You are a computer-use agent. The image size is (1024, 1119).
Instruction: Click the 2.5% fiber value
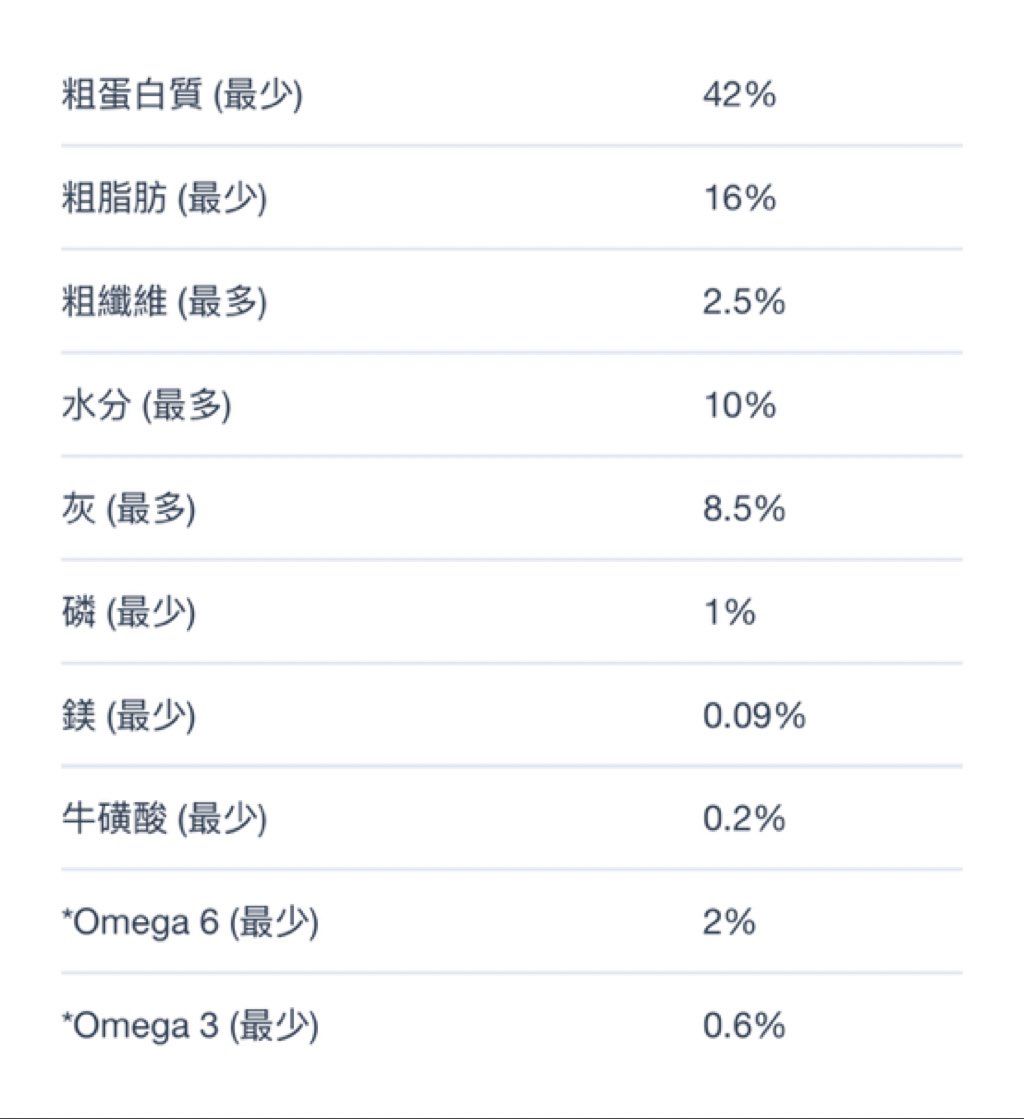pos(744,301)
